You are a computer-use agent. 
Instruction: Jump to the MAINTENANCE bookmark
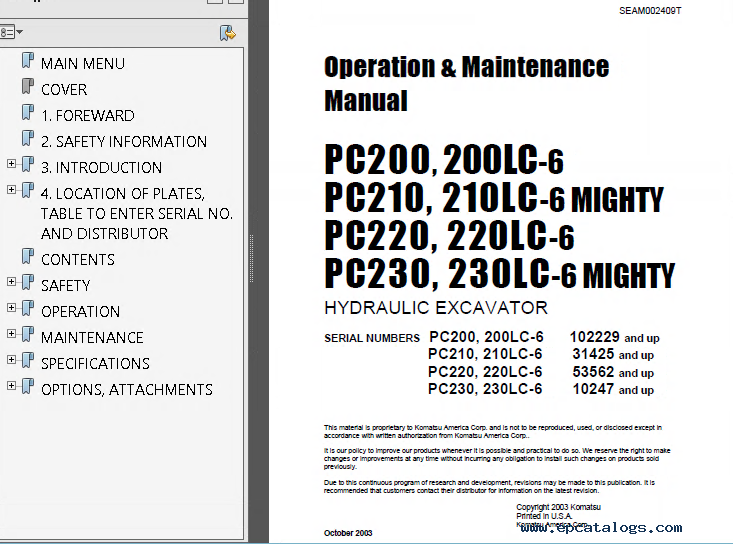(x=92, y=338)
